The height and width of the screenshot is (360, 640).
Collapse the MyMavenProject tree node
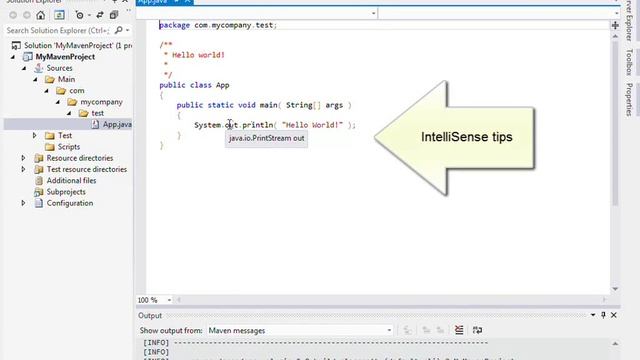coord(13,57)
